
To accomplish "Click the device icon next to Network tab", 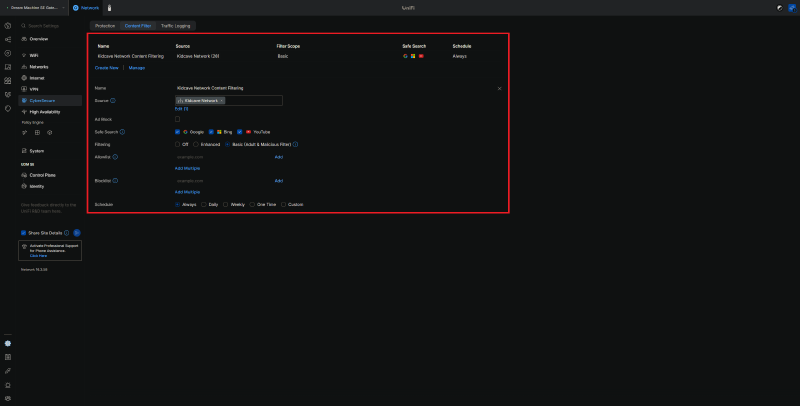I will click(109, 8).
